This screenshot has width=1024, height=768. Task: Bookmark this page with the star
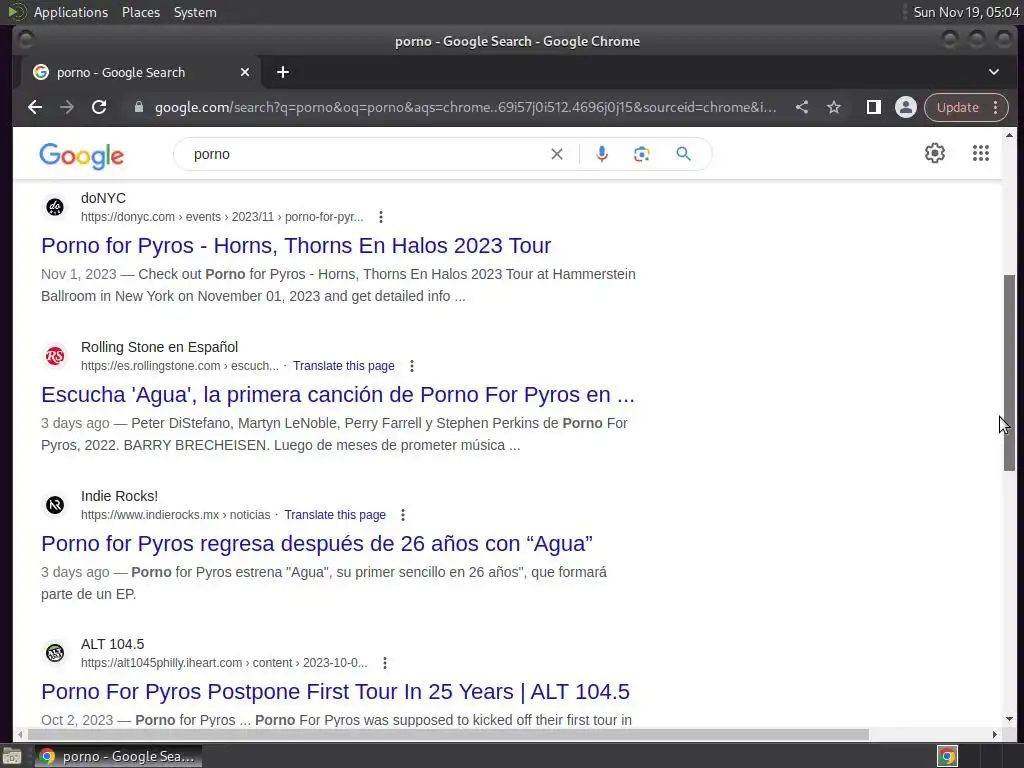point(834,107)
